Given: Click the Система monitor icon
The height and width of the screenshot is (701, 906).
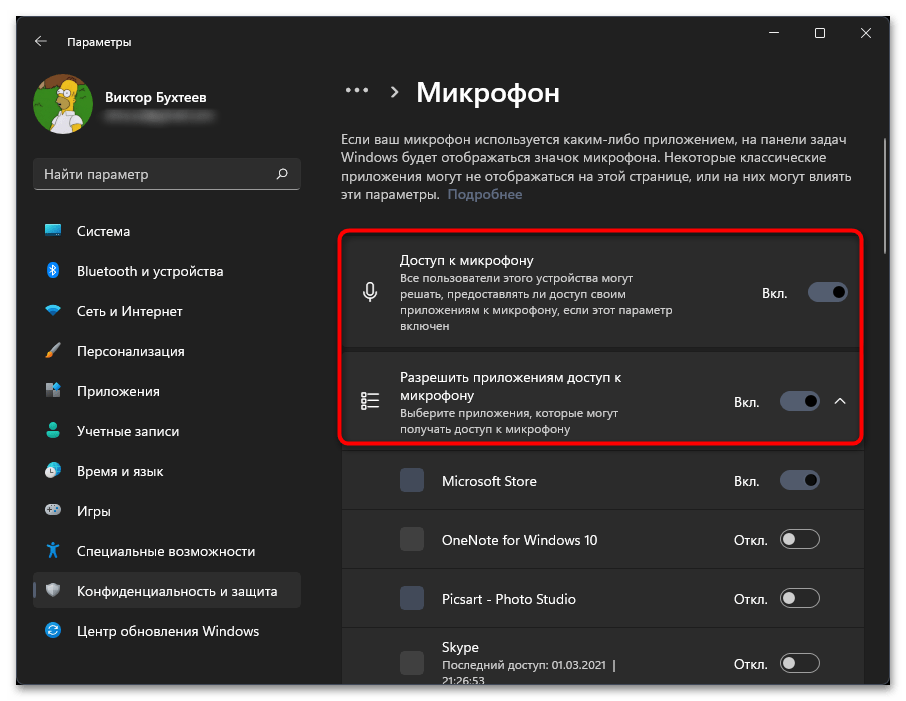Looking at the screenshot, I should [x=53, y=230].
